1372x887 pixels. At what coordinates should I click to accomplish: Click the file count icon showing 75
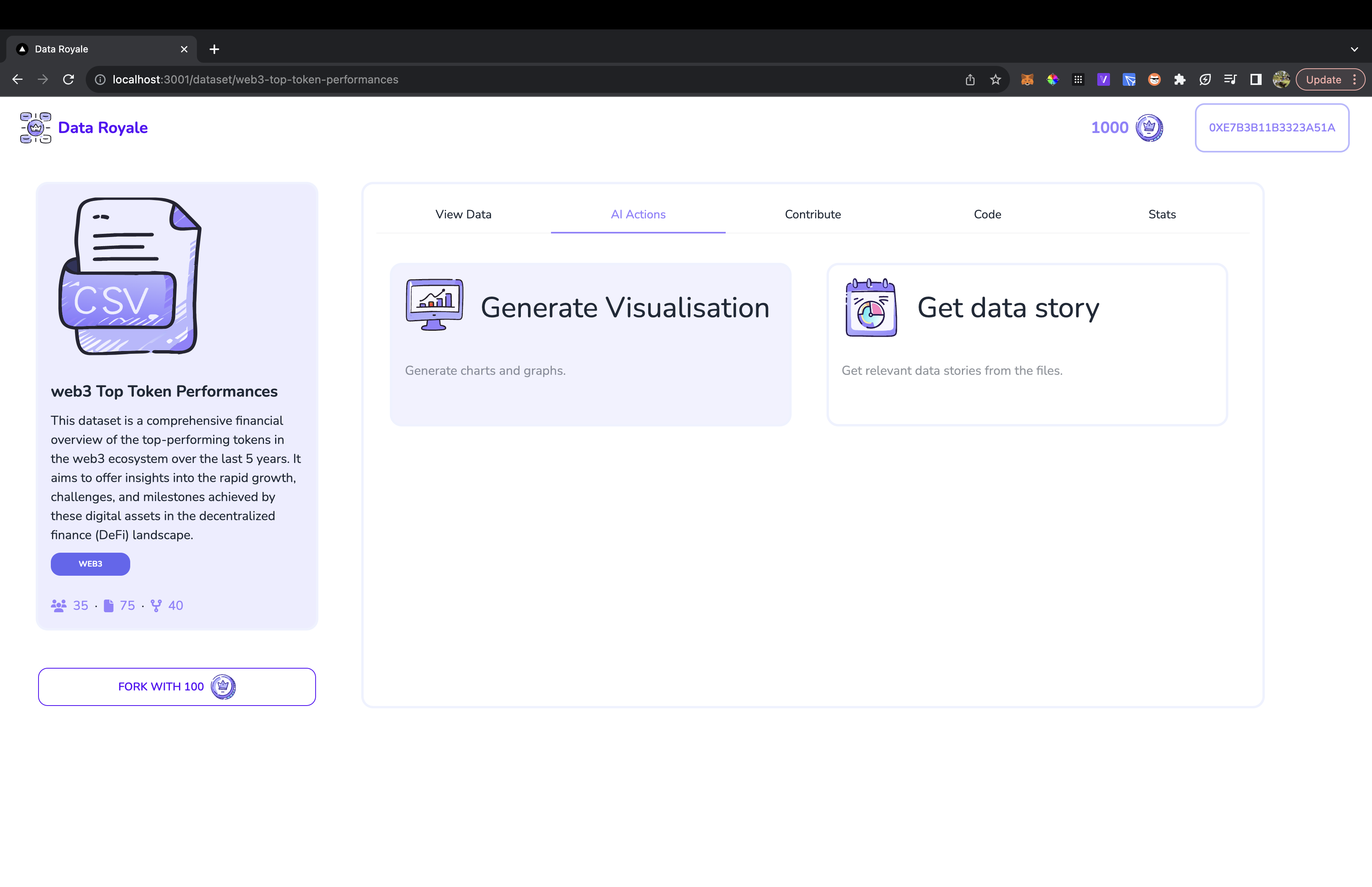[x=108, y=605]
